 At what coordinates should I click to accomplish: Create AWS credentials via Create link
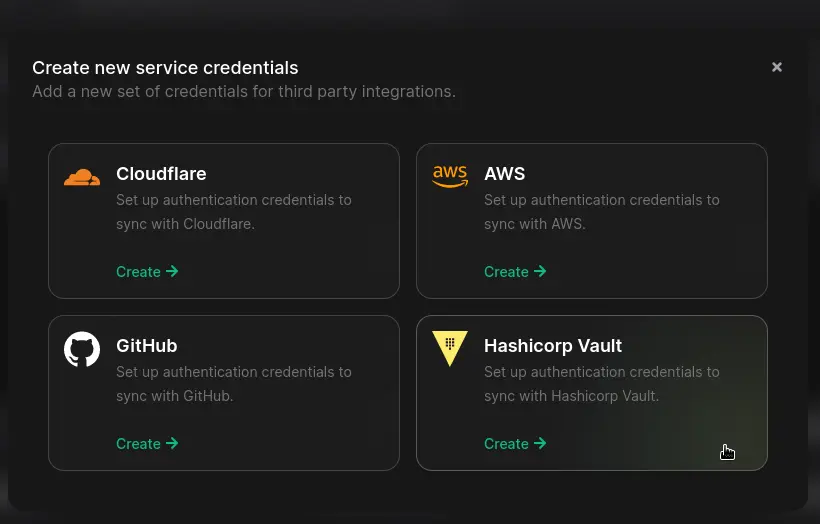point(507,272)
